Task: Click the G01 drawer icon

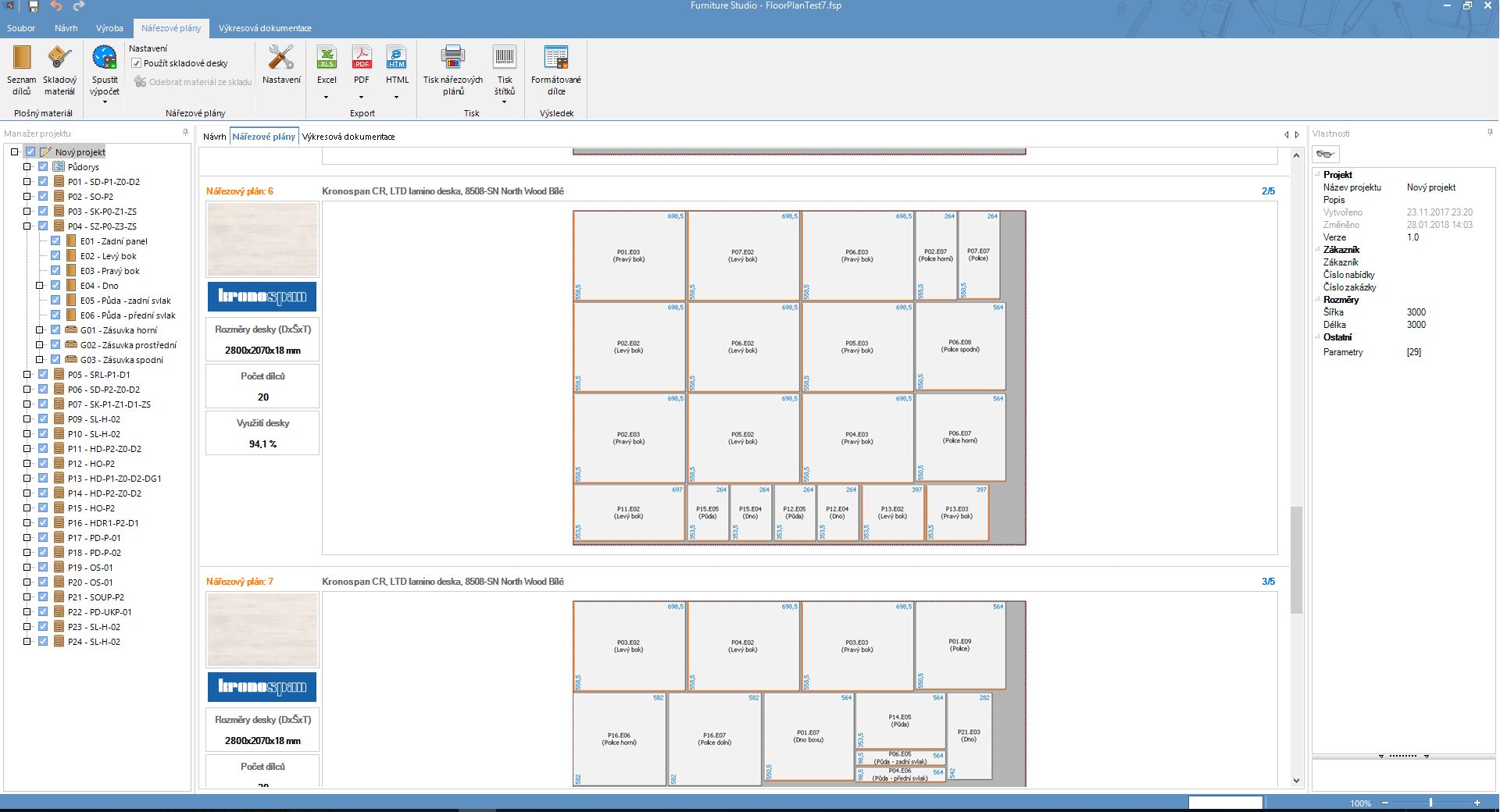Action: coord(71,329)
